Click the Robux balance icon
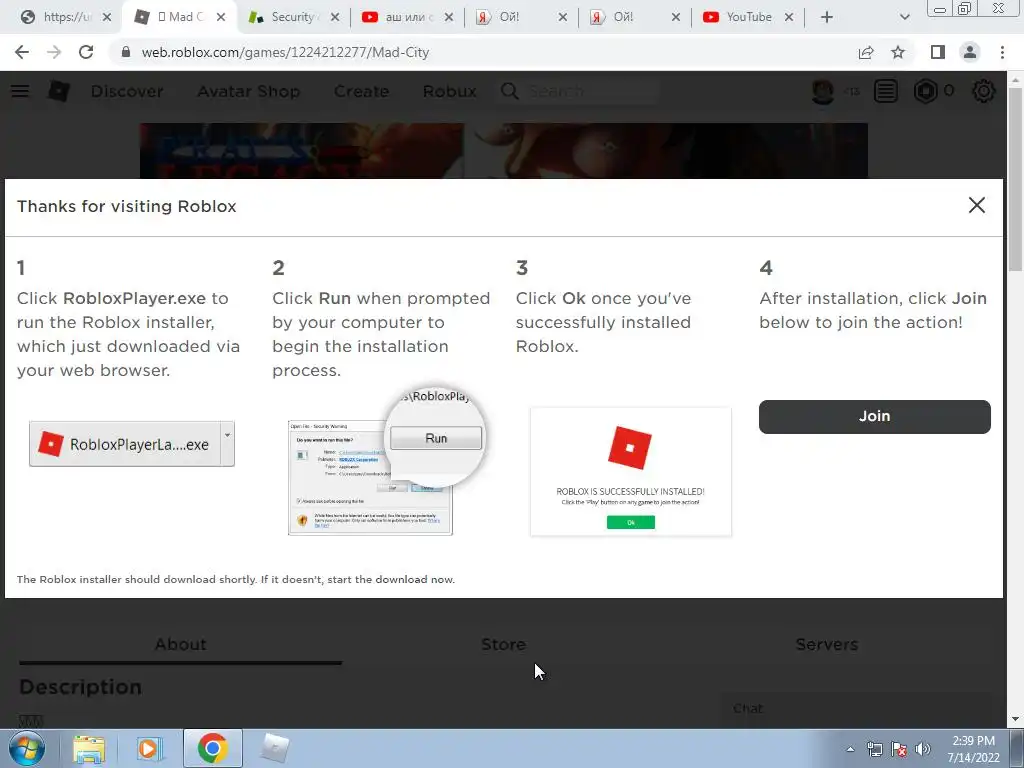1024x768 pixels. [x=925, y=91]
